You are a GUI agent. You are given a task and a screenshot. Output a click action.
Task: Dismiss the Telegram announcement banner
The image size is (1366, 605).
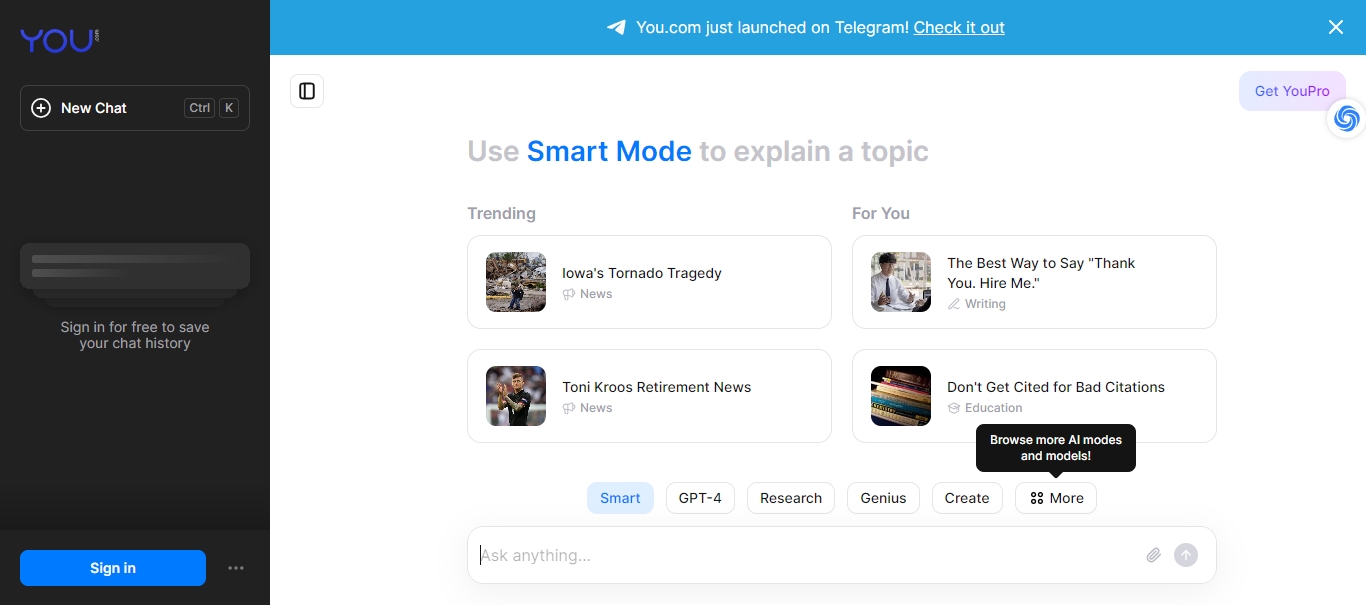click(1335, 27)
